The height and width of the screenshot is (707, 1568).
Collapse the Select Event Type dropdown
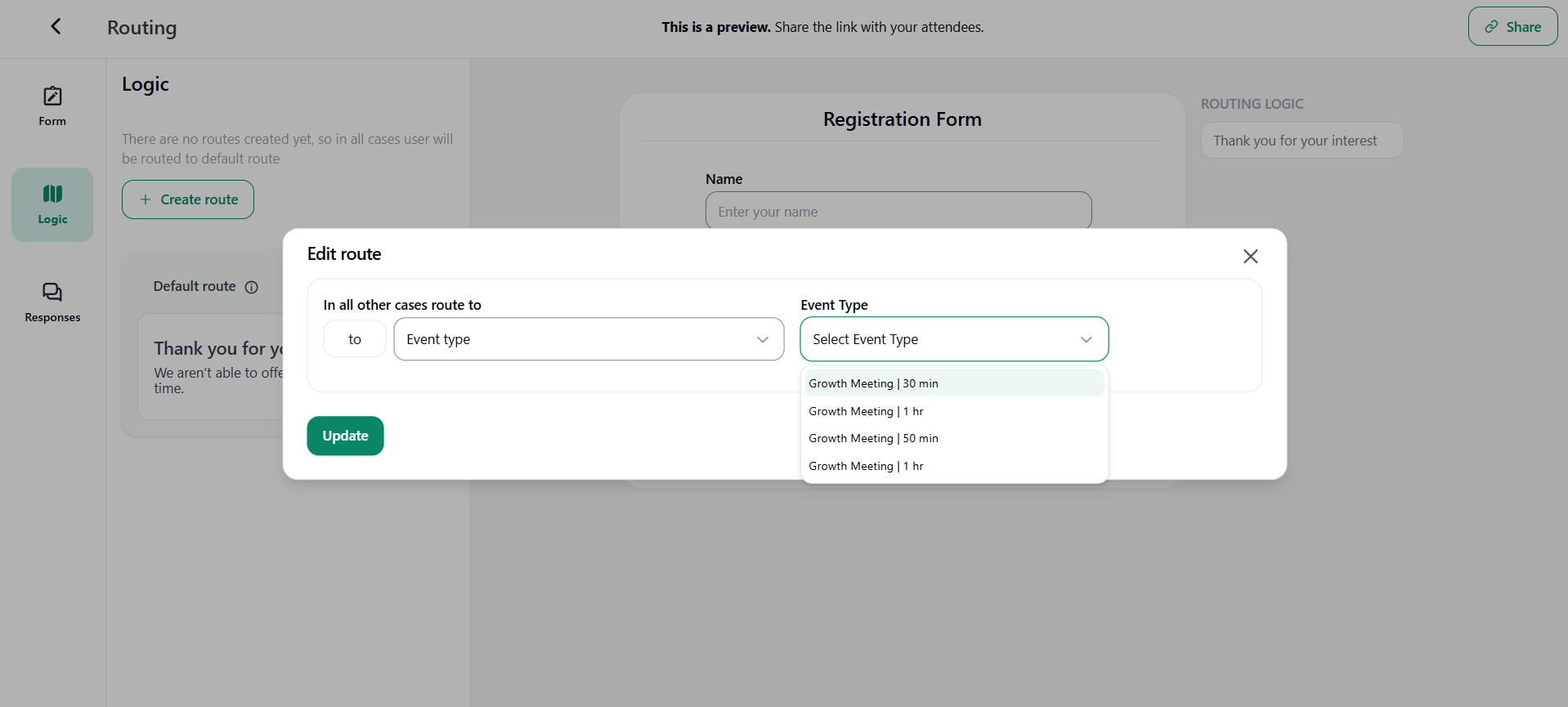953,339
